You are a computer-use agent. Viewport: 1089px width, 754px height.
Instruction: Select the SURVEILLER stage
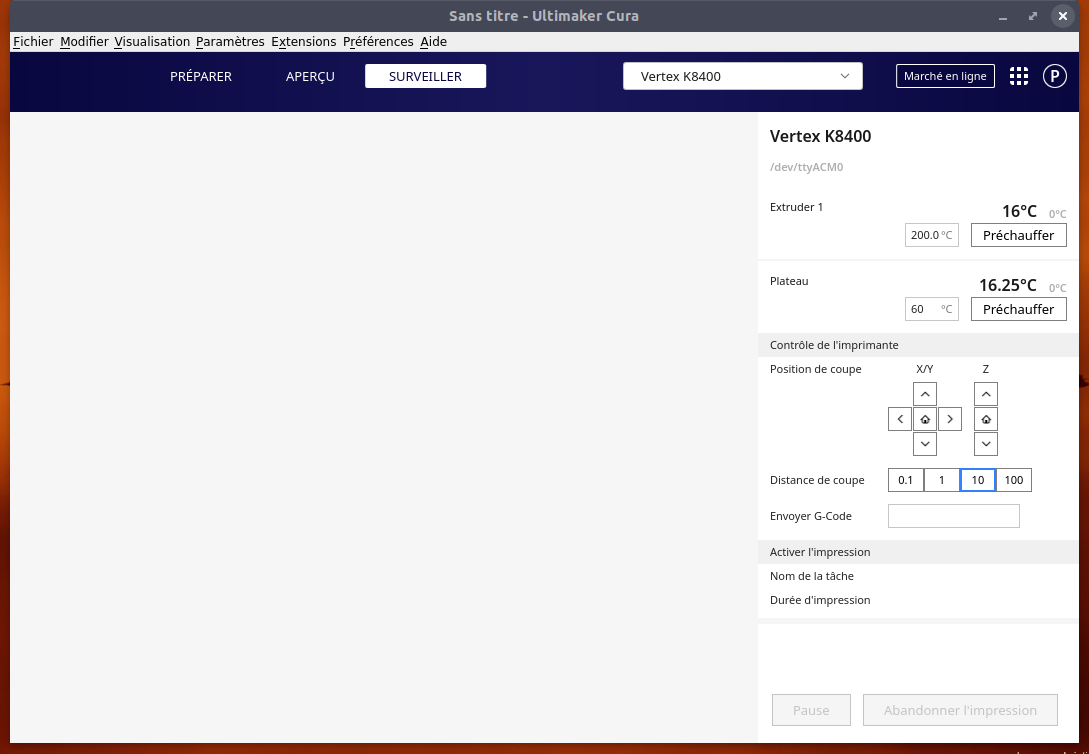tap(425, 76)
